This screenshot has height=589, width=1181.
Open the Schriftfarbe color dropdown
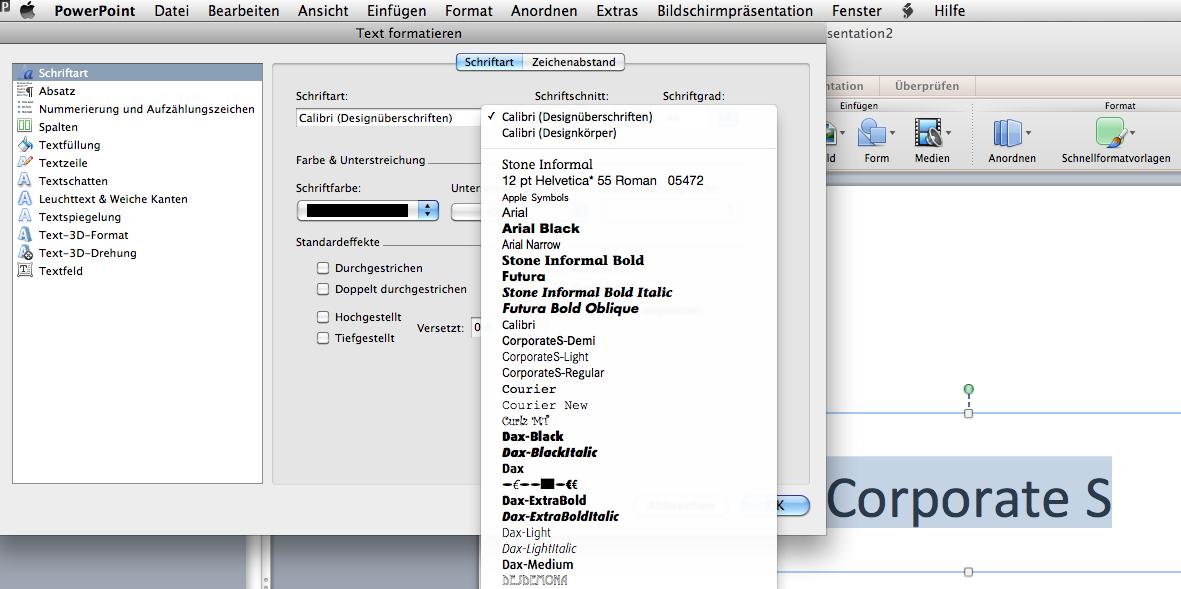[x=368, y=211]
